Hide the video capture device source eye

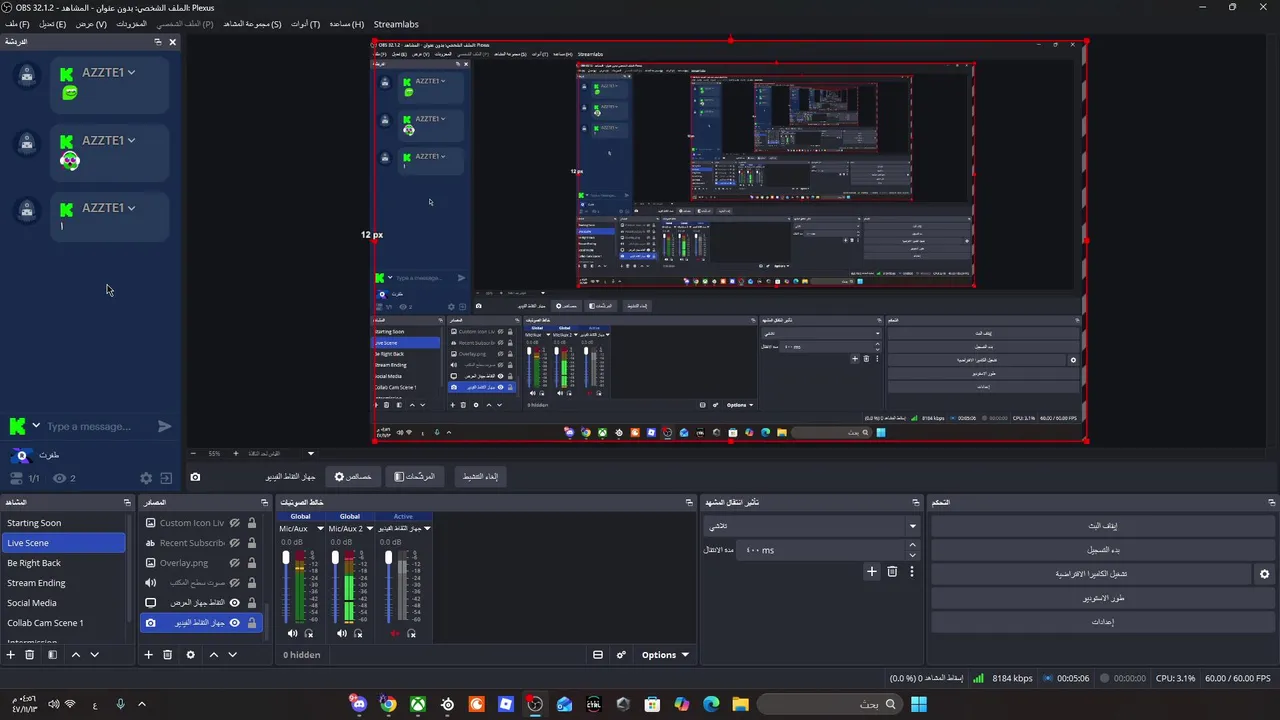235,623
